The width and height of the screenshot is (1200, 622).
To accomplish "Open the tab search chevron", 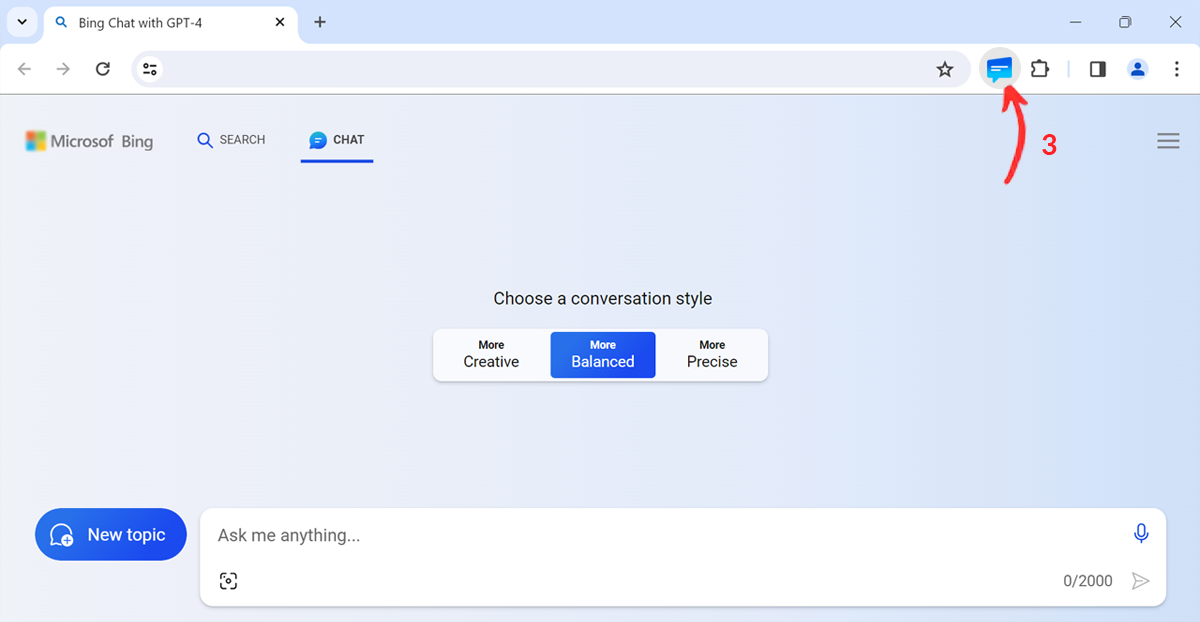I will 22,21.
